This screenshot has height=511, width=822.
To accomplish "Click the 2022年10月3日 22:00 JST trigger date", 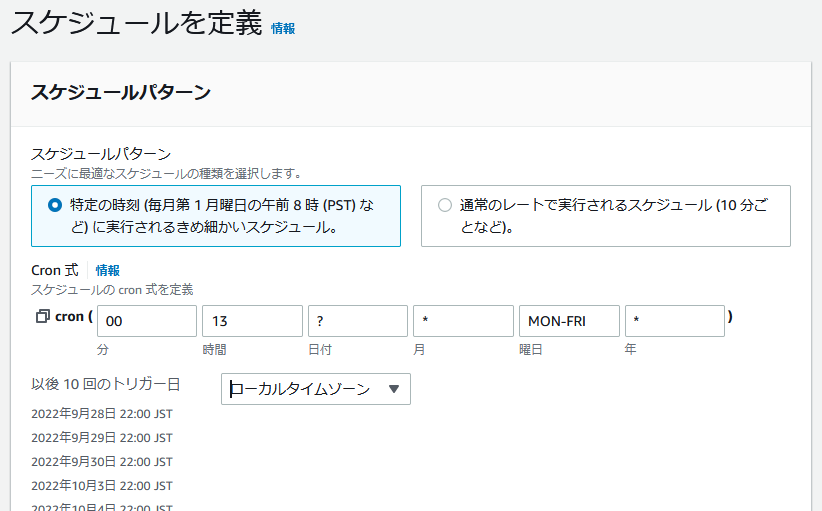I will [x=102, y=486].
